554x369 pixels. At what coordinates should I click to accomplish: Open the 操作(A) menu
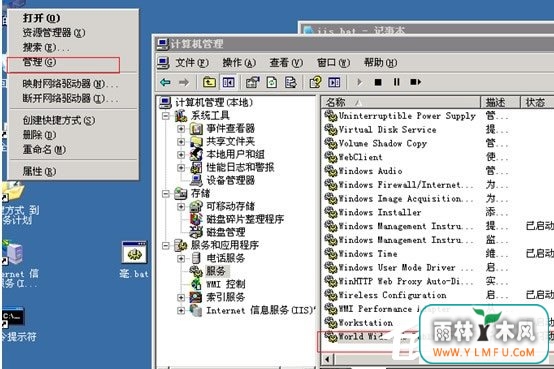[239, 63]
